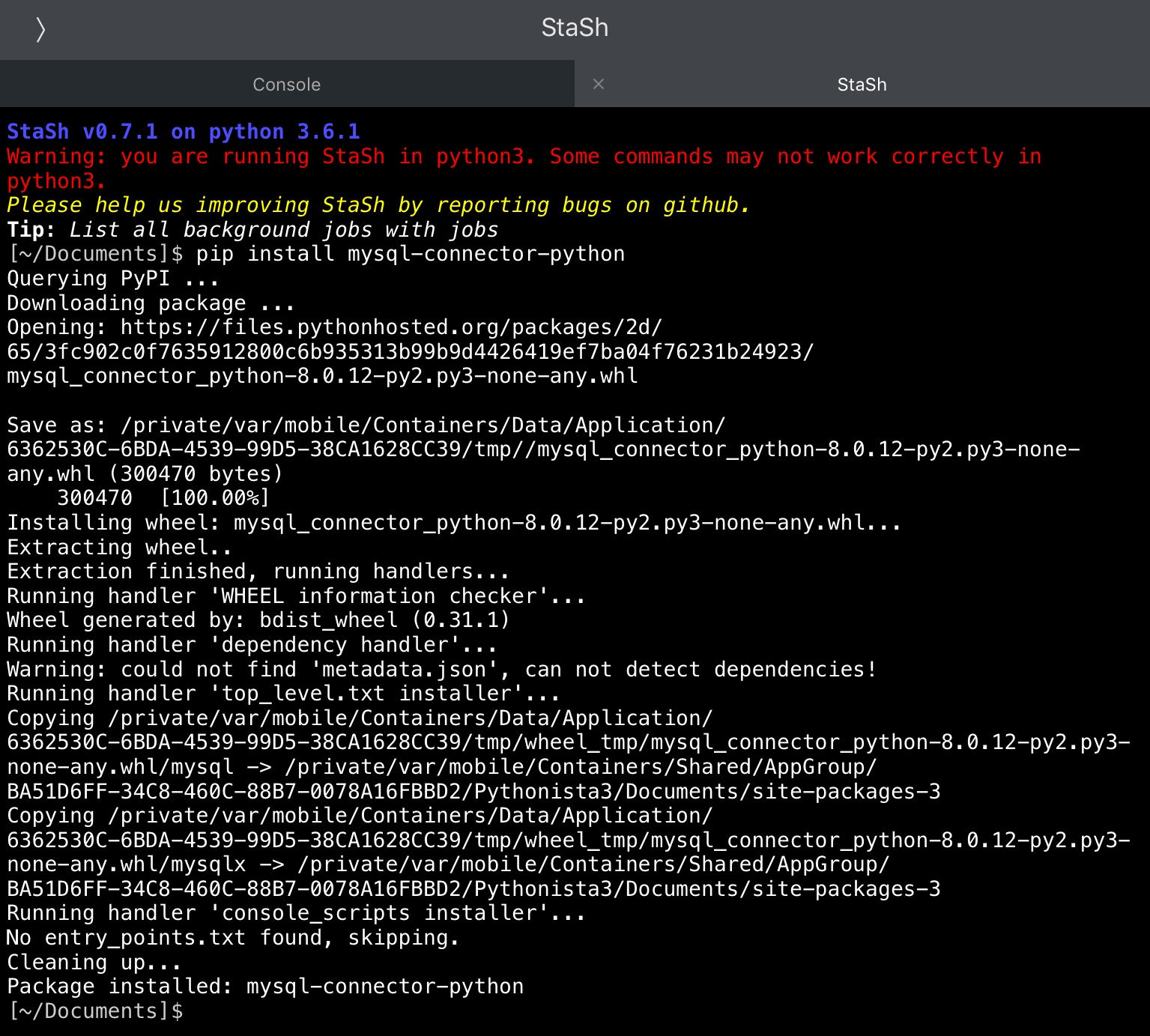The width and height of the screenshot is (1150, 1036).
Task: Close the StaSh tab
Action: point(598,84)
